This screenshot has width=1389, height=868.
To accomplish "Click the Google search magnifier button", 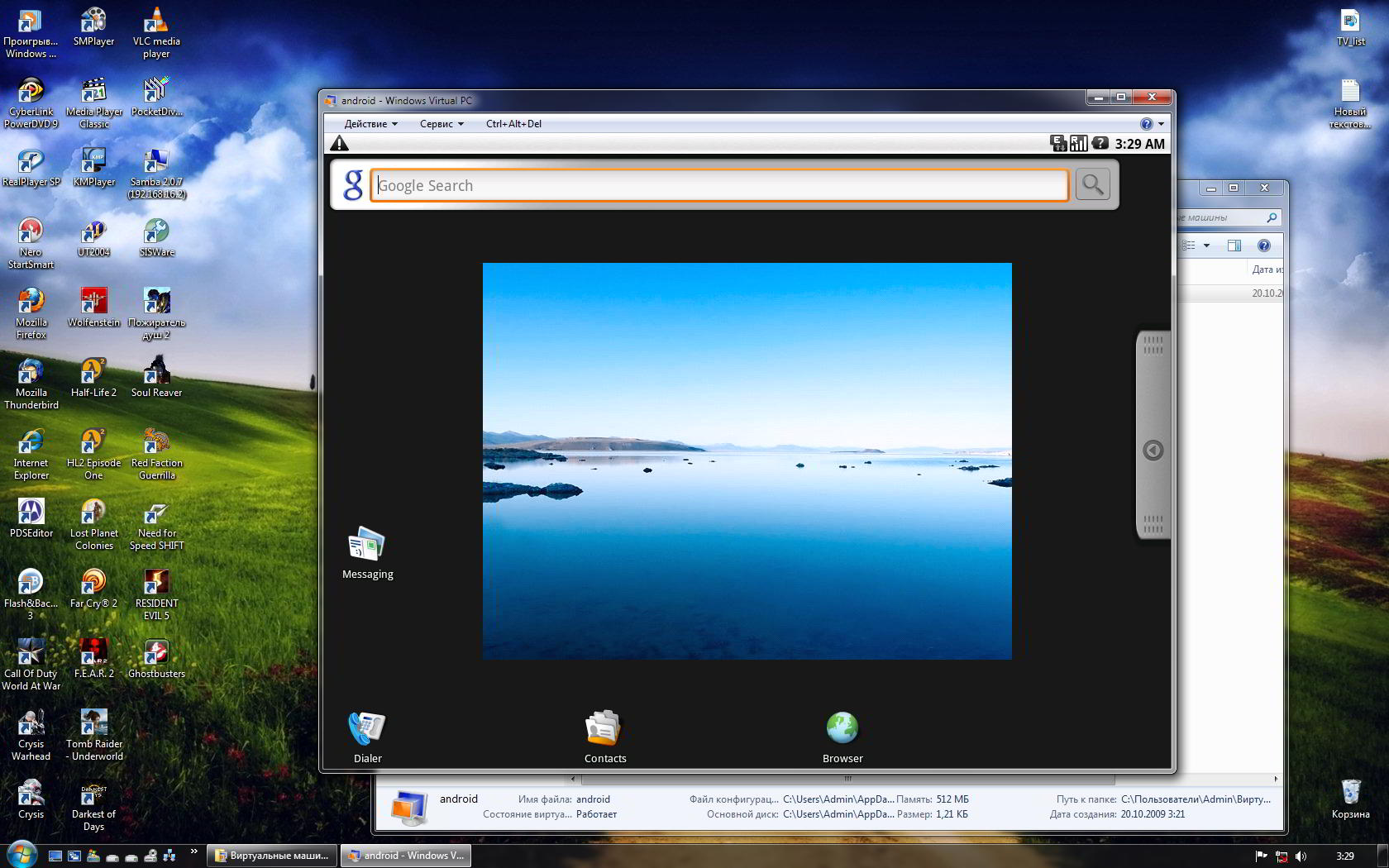I will (x=1092, y=184).
